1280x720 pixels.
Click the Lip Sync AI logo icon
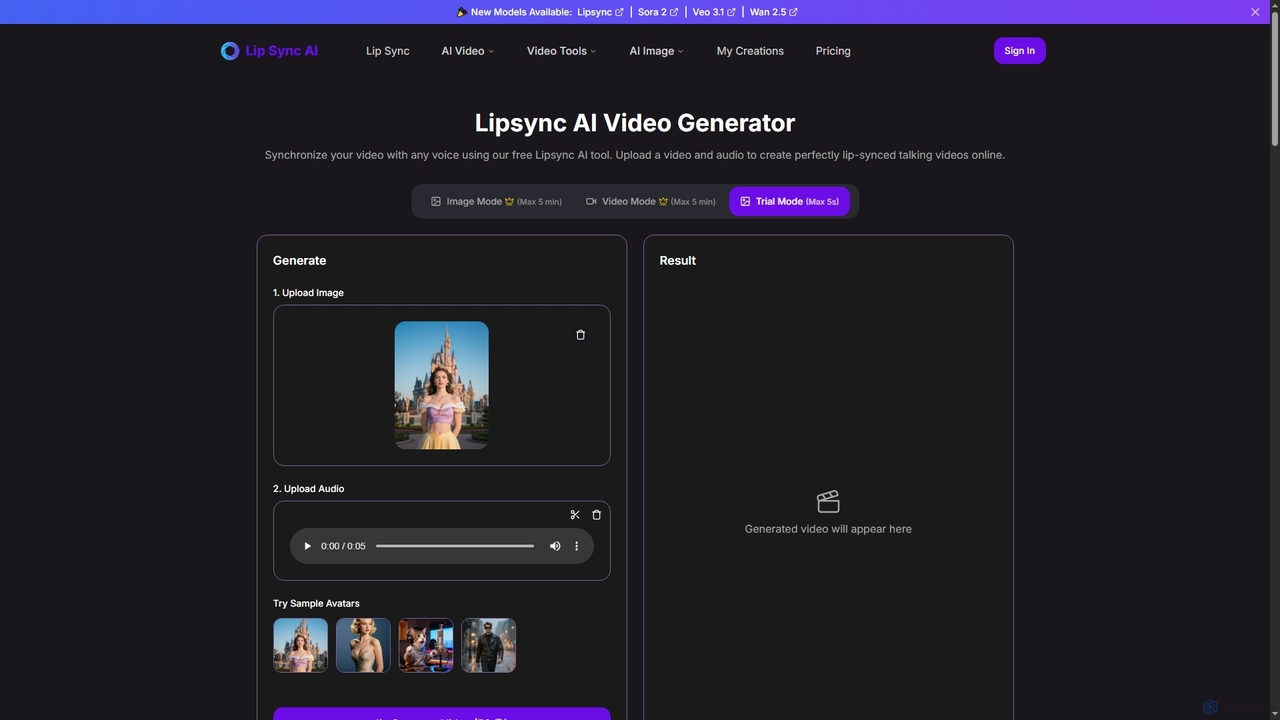(x=230, y=51)
